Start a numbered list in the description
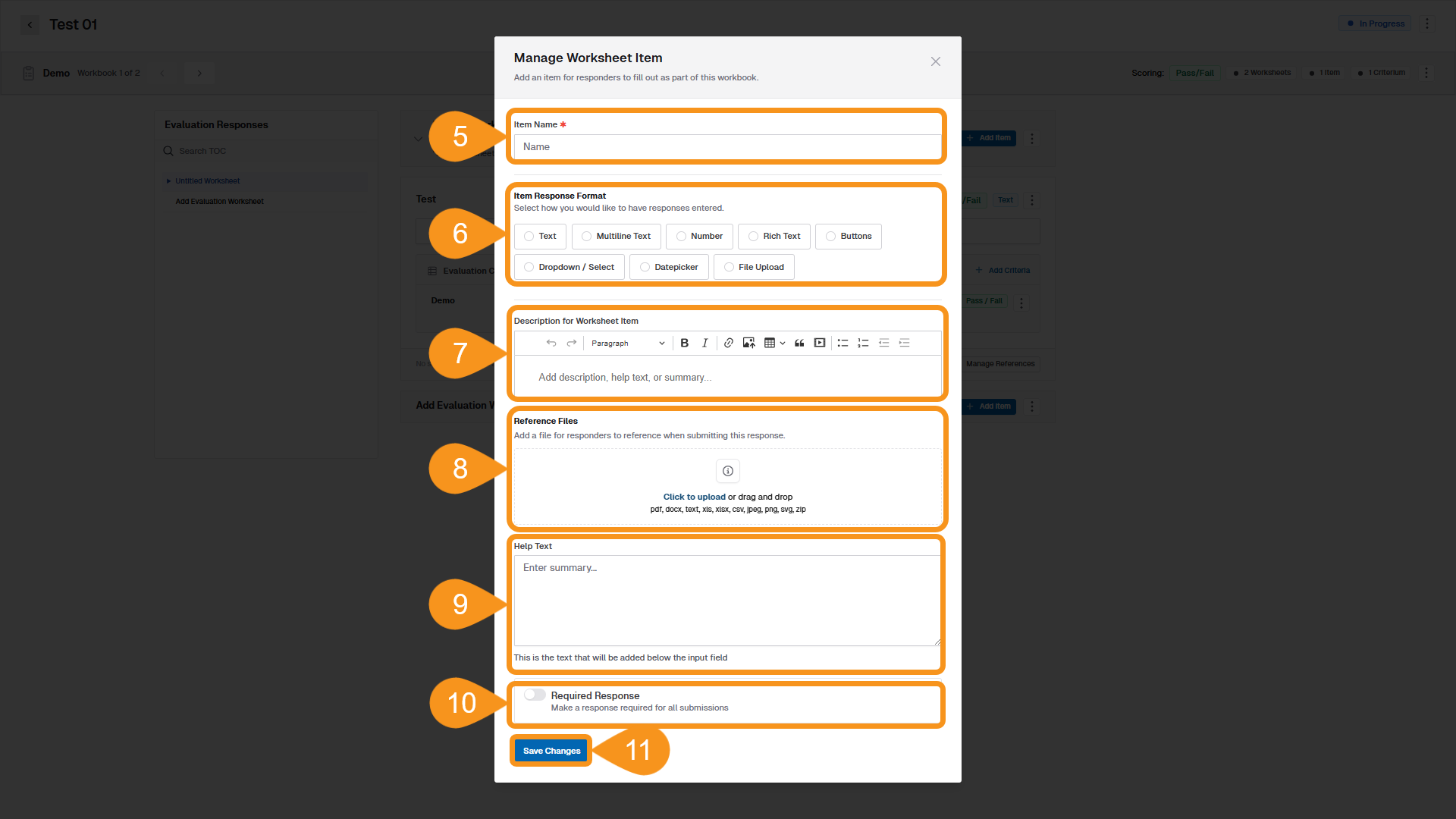 click(863, 343)
